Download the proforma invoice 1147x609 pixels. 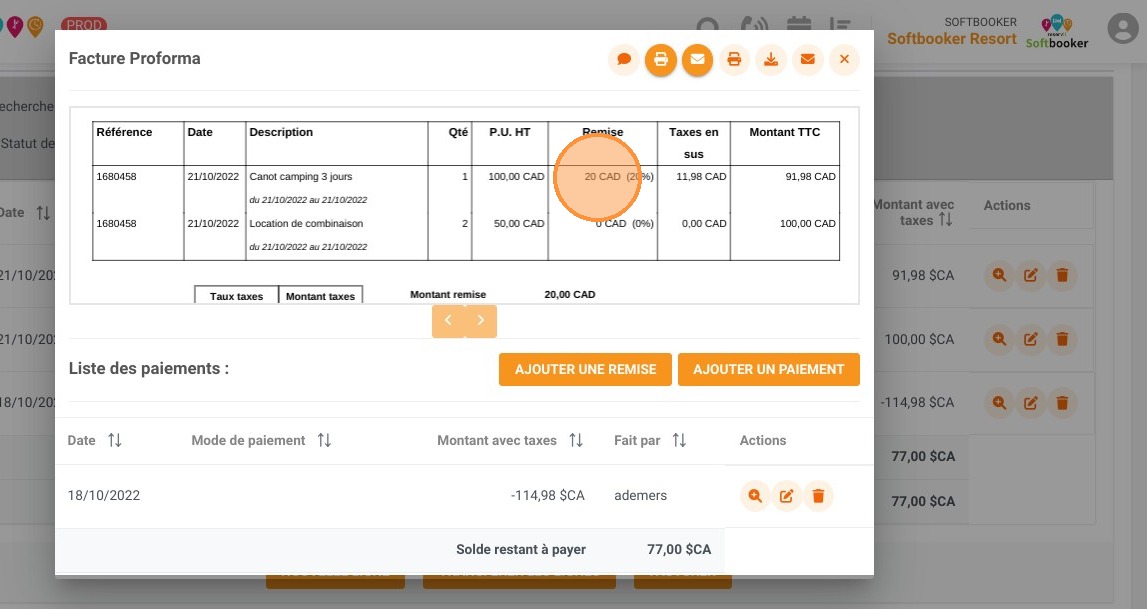pyautogui.click(x=771, y=59)
